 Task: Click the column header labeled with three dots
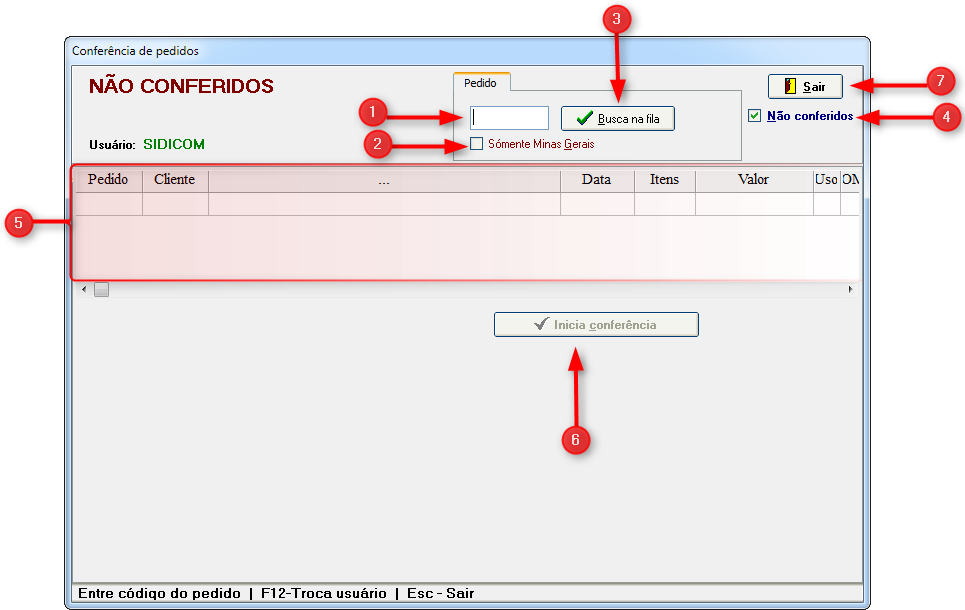pos(384,180)
